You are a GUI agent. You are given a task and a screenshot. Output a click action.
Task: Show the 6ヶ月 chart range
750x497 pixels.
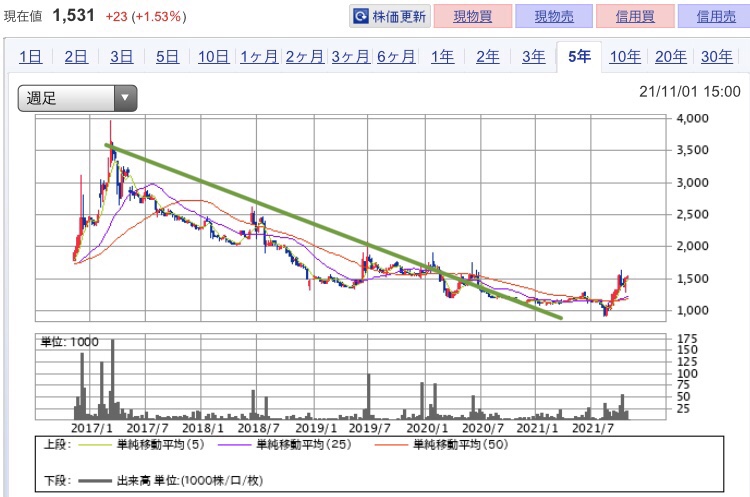coord(396,57)
